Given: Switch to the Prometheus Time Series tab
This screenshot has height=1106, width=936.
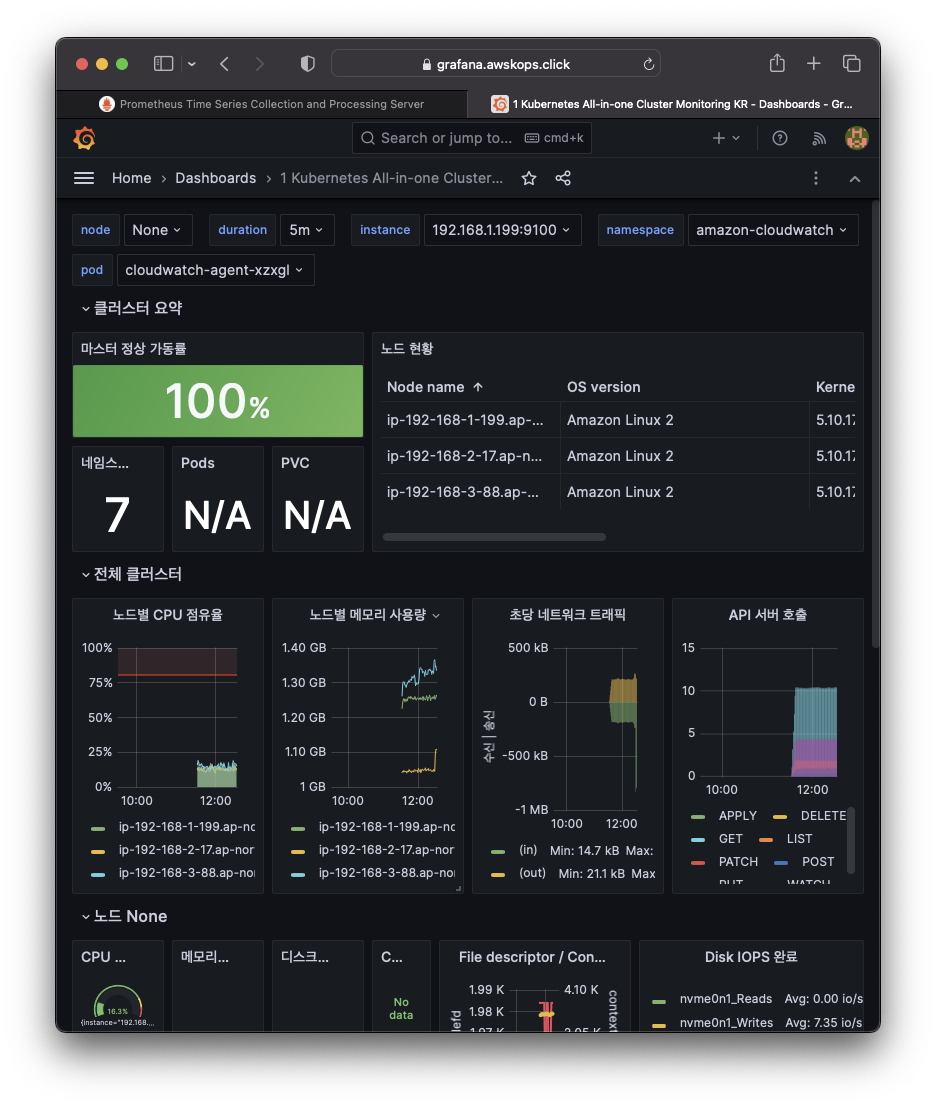Looking at the screenshot, I should (262, 104).
